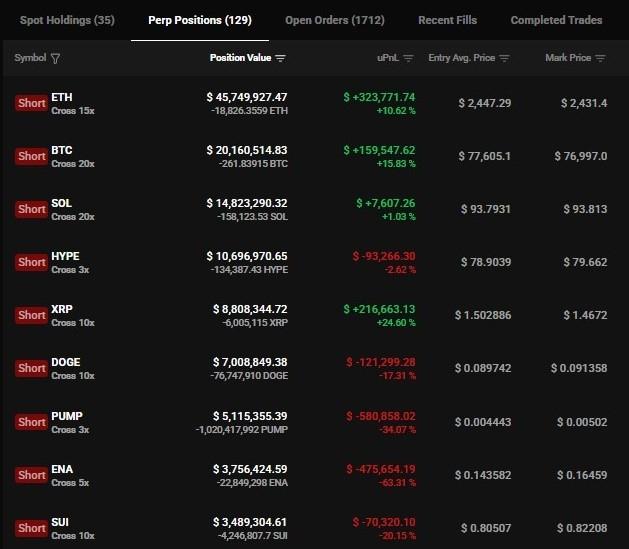
Task: Click the Short badge on BTC row
Action: point(31,156)
